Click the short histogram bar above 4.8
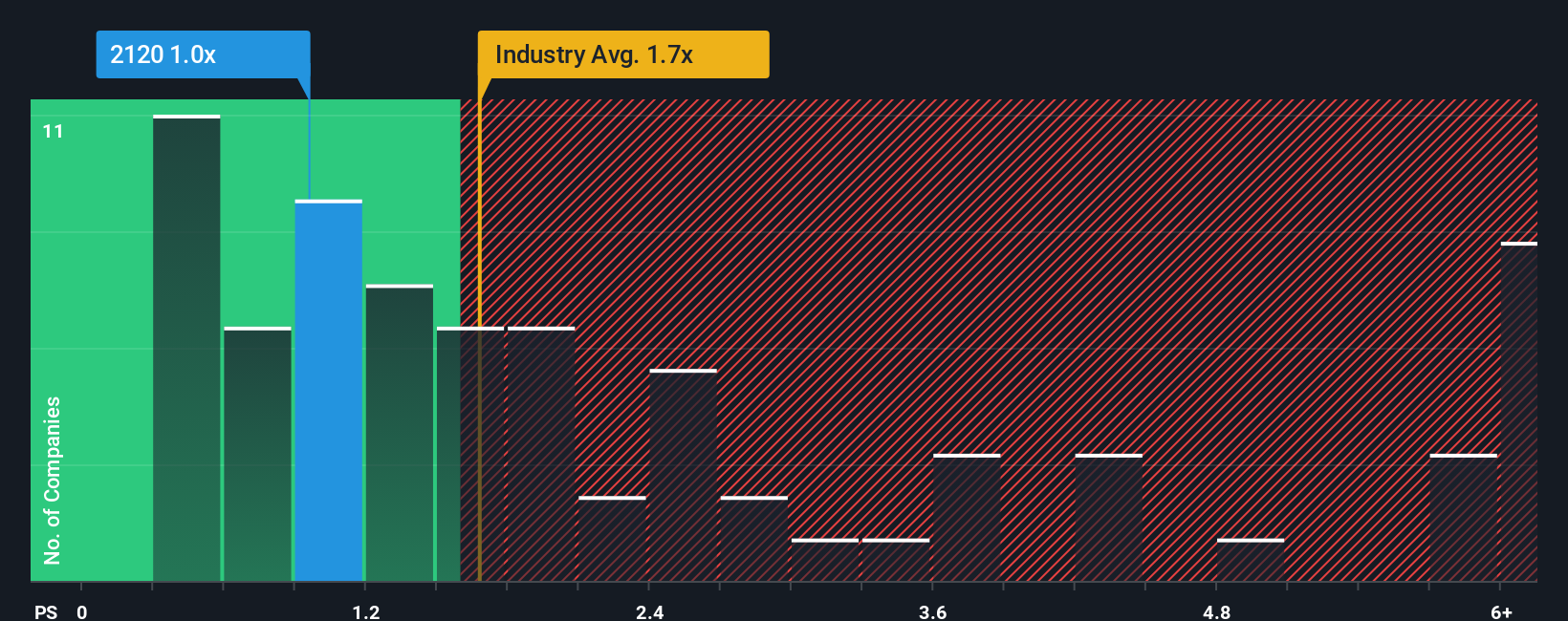 tap(1251, 561)
